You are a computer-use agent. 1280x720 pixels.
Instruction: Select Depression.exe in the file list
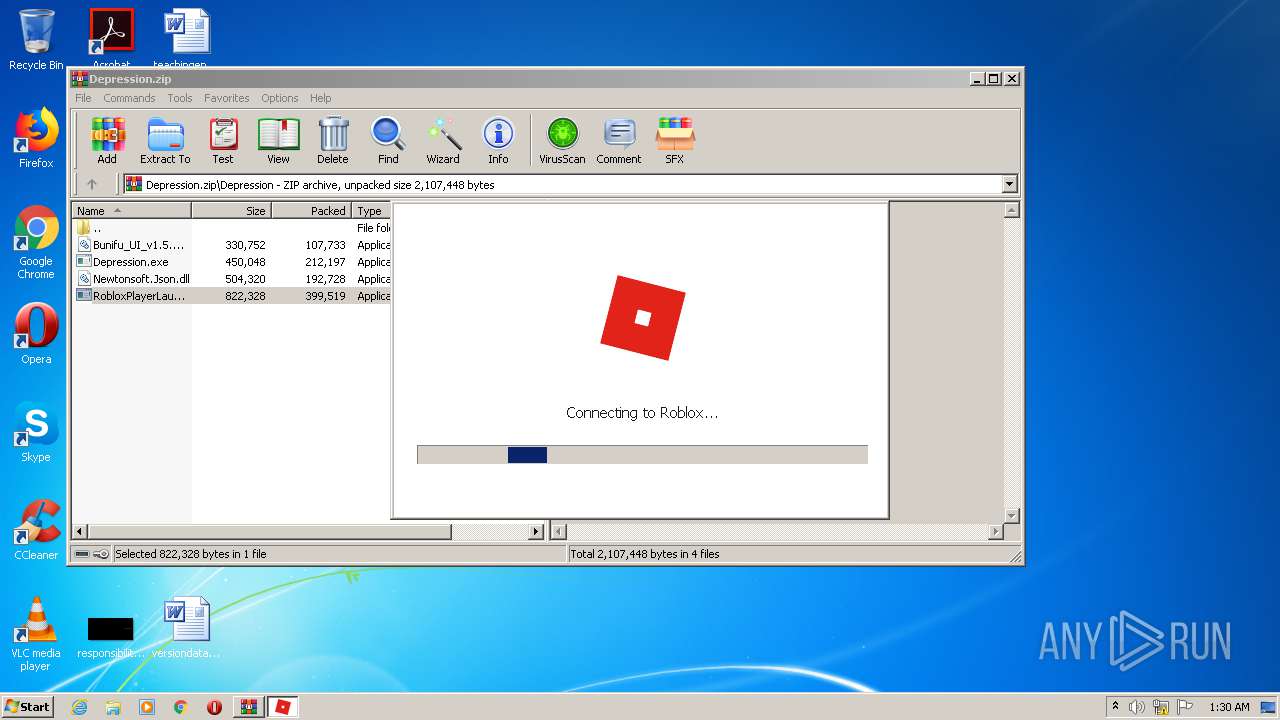tap(231, 262)
